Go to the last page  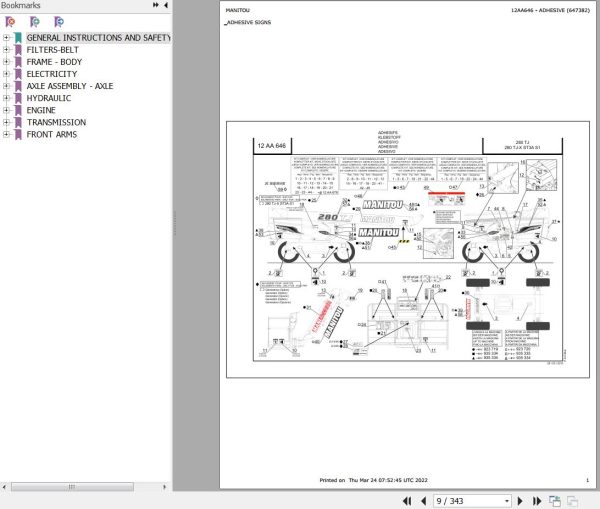pyautogui.click(x=537, y=501)
